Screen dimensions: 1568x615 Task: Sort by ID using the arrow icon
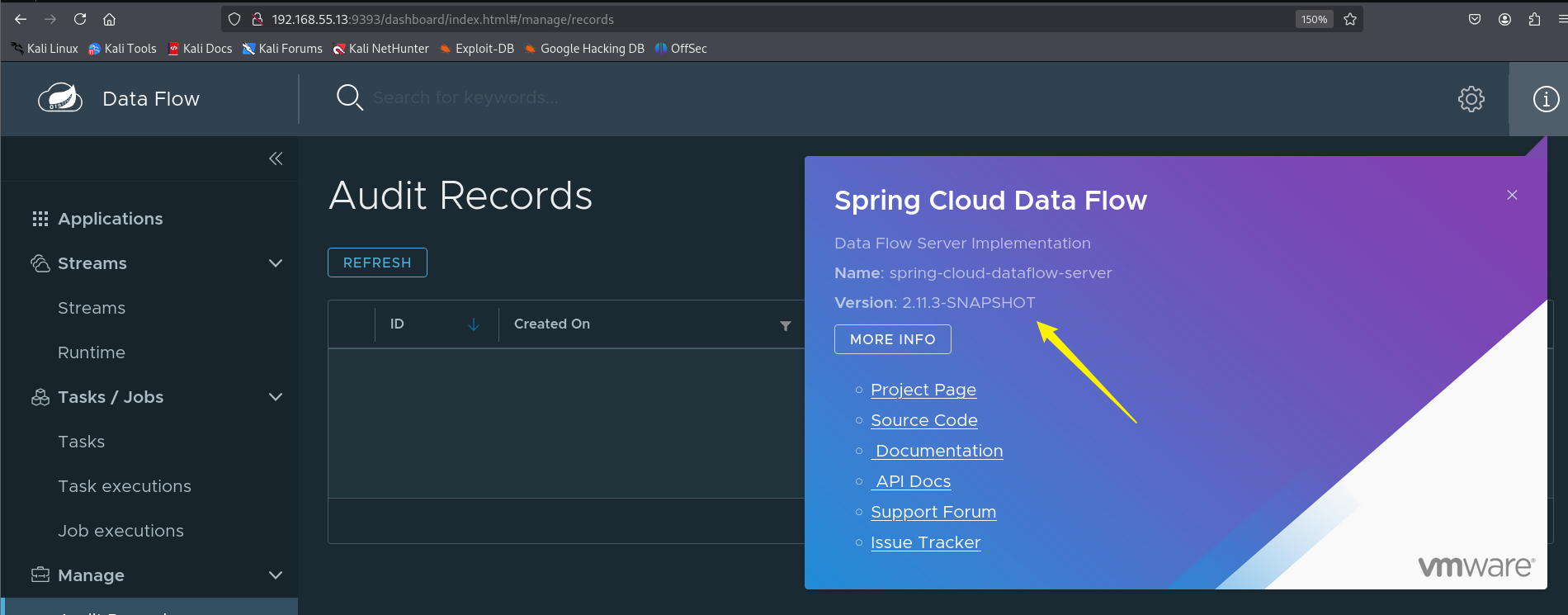474,324
